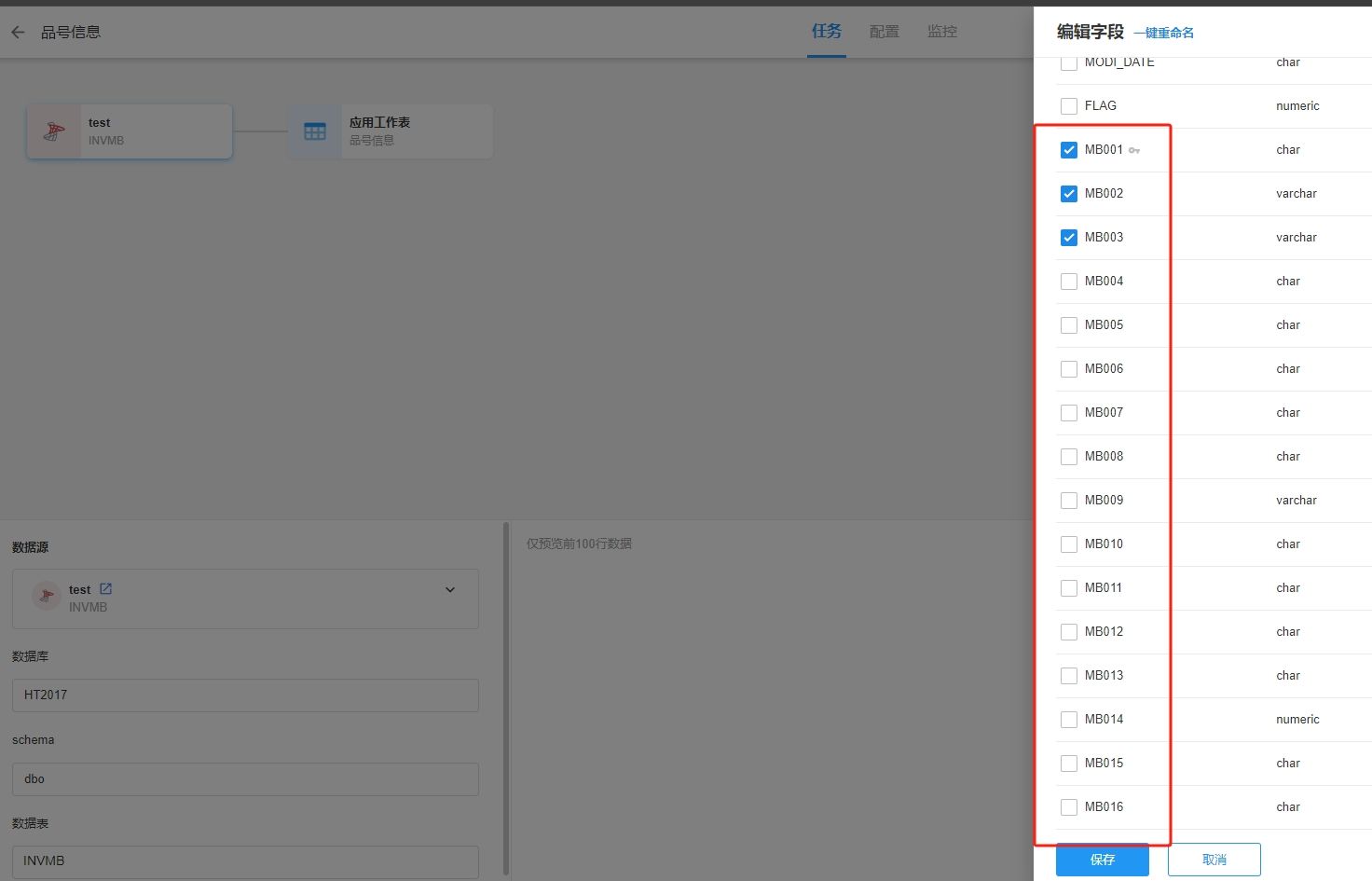Expand the 数据源 selection dropdown
The image size is (1372, 881).
point(450,589)
